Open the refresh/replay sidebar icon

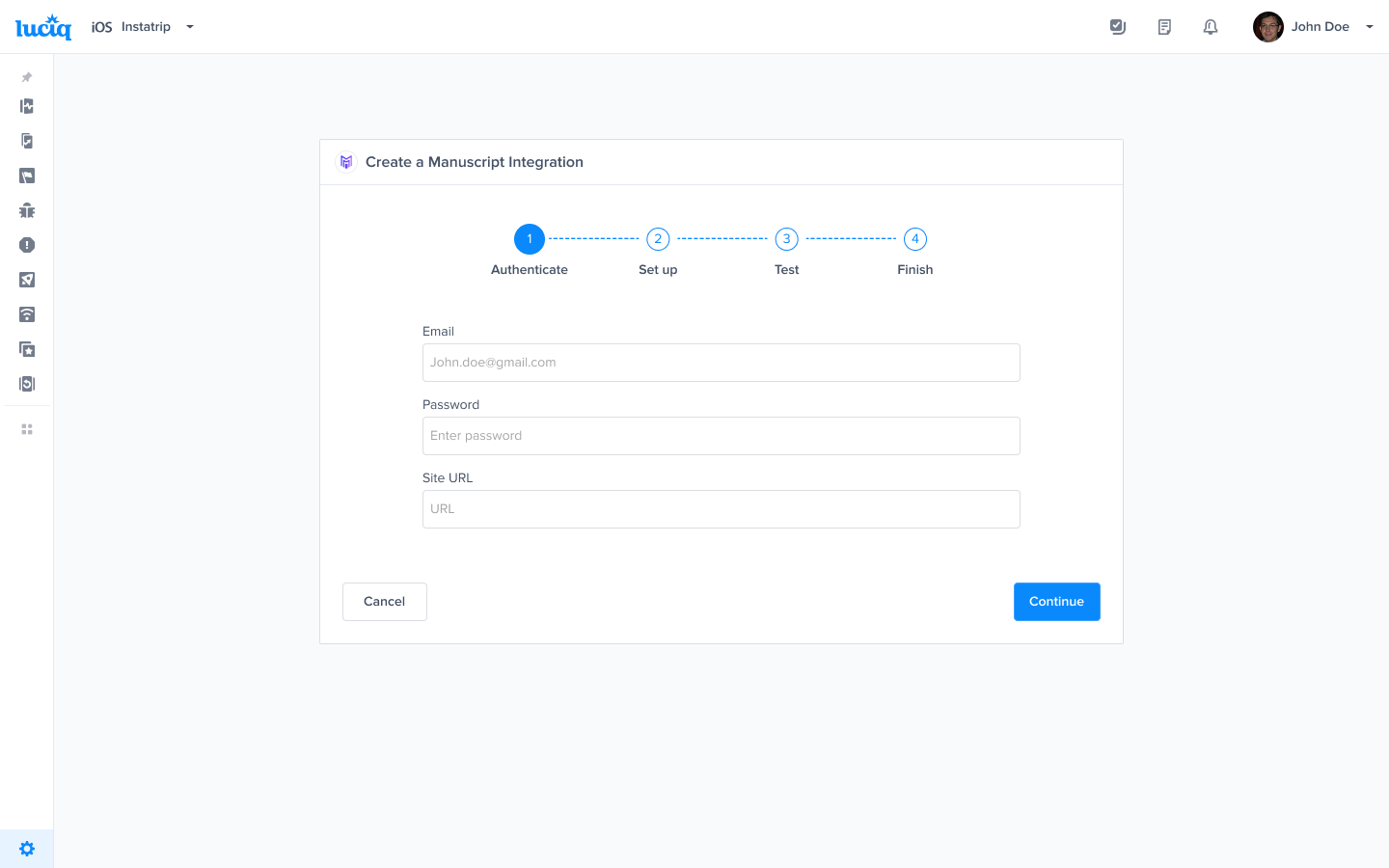point(27,384)
